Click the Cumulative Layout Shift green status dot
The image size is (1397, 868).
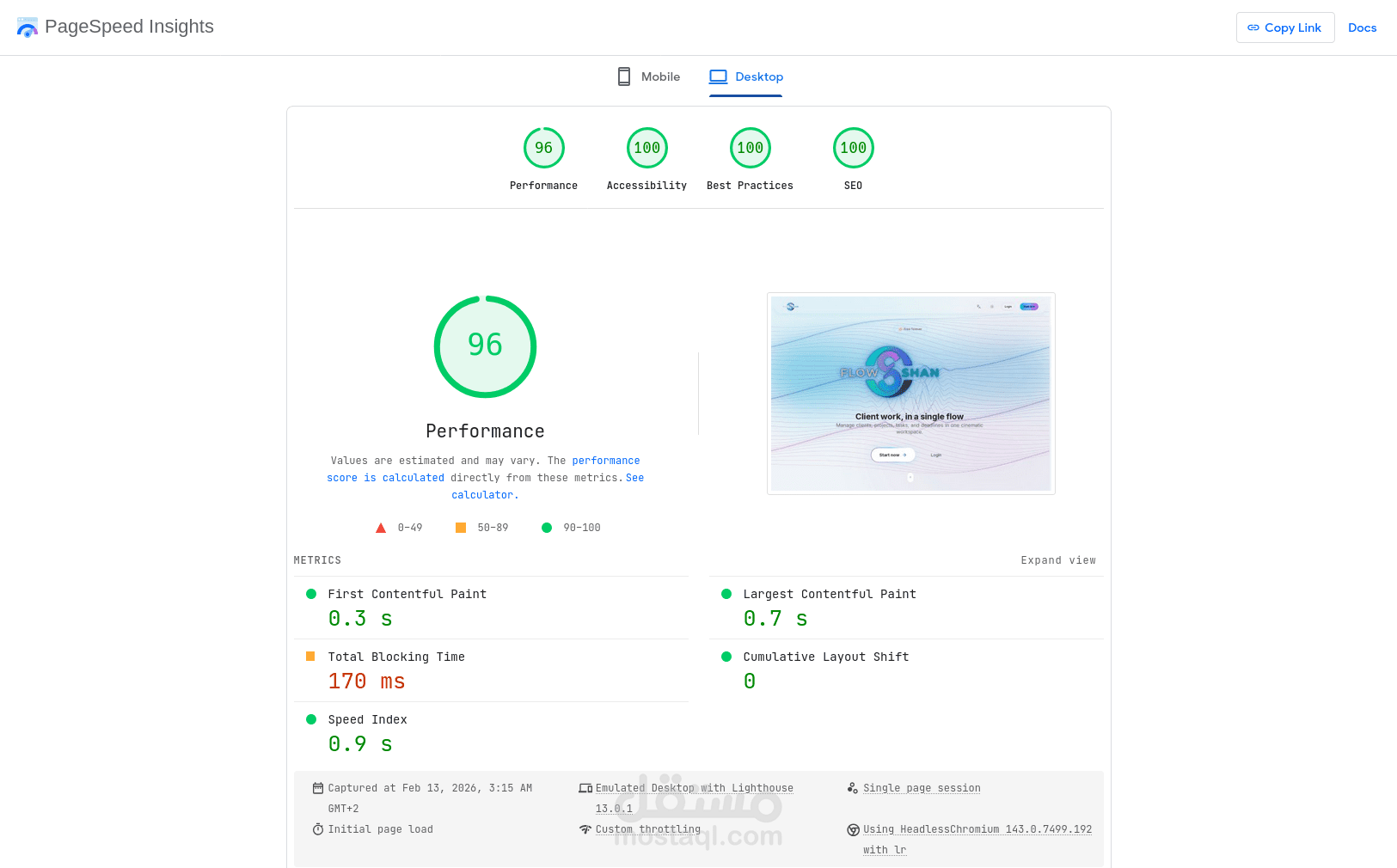726,657
